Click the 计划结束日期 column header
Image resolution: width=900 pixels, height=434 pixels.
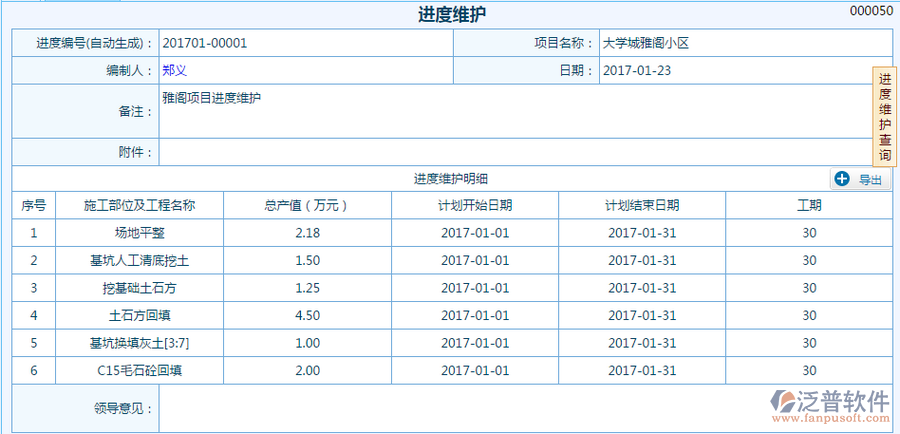pyautogui.click(x=642, y=205)
